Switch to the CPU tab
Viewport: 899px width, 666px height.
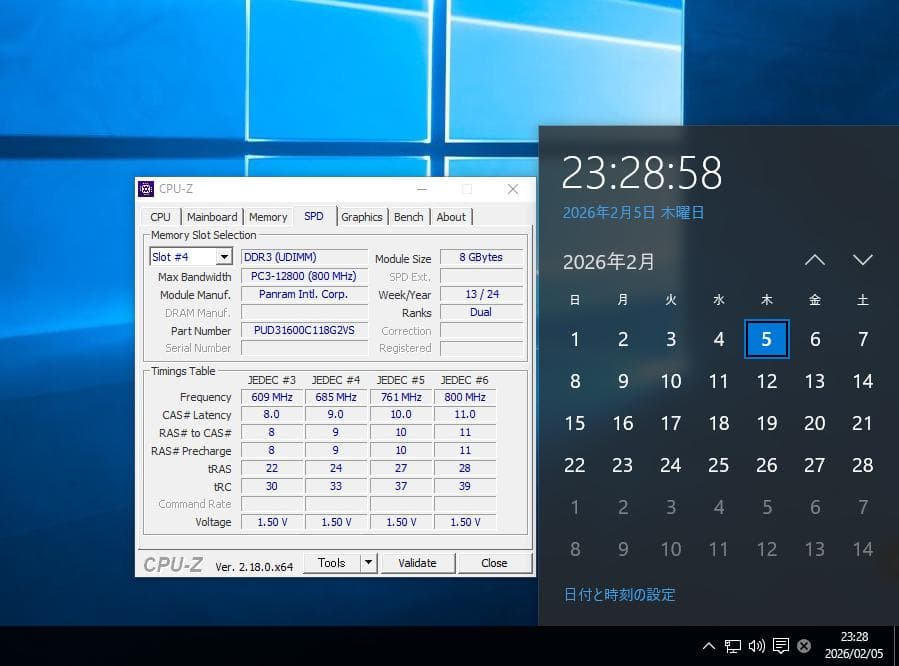click(x=160, y=216)
